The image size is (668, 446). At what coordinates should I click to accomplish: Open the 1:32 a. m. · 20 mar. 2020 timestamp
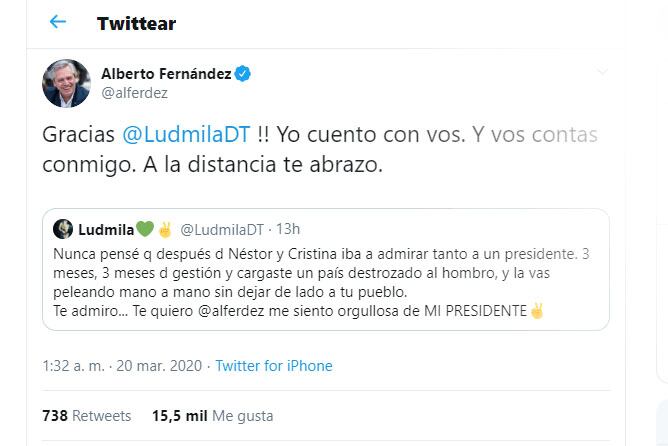pyautogui.click(x=124, y=366)
